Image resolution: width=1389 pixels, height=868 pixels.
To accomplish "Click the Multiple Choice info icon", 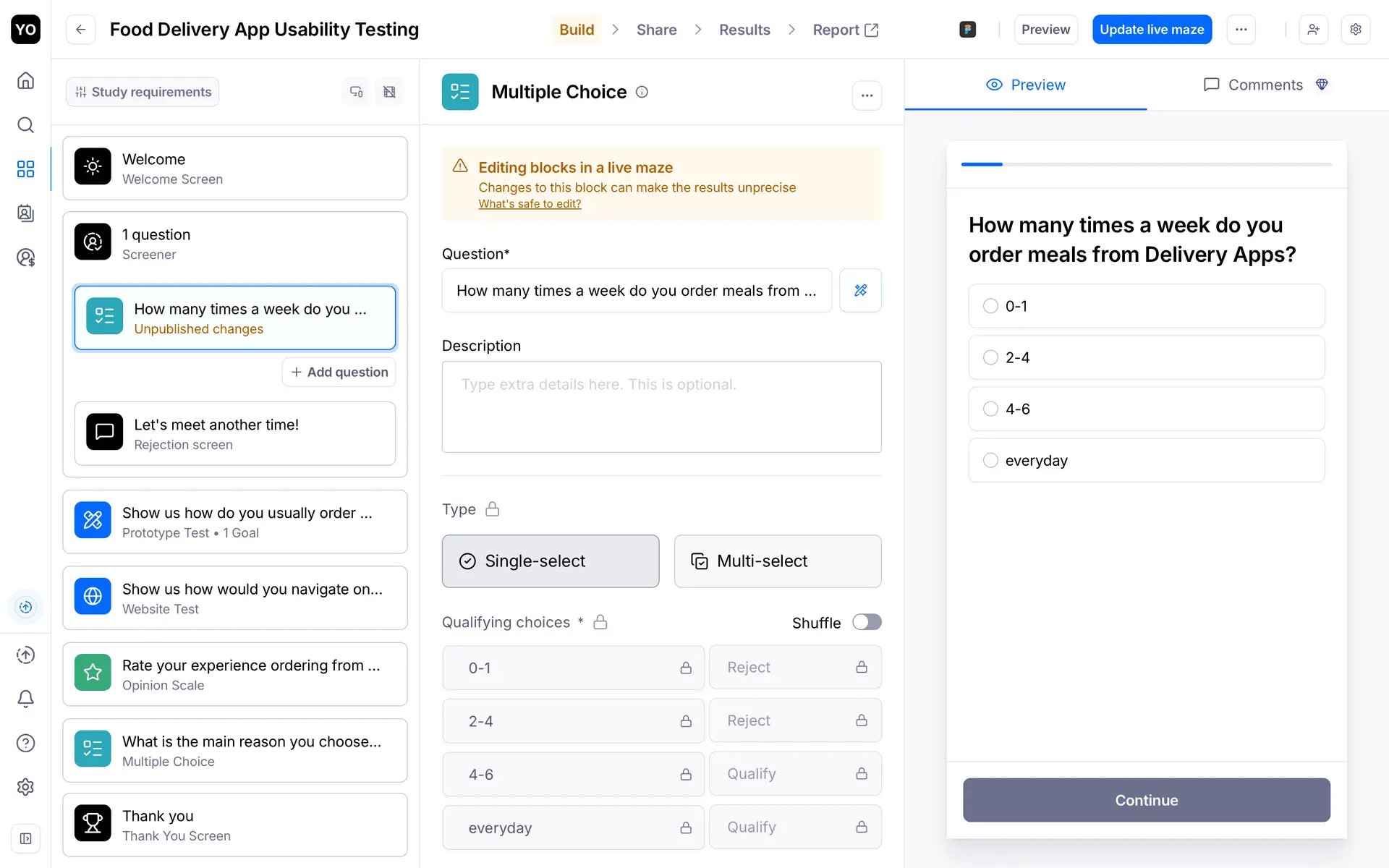I will [x=642, y=92].
